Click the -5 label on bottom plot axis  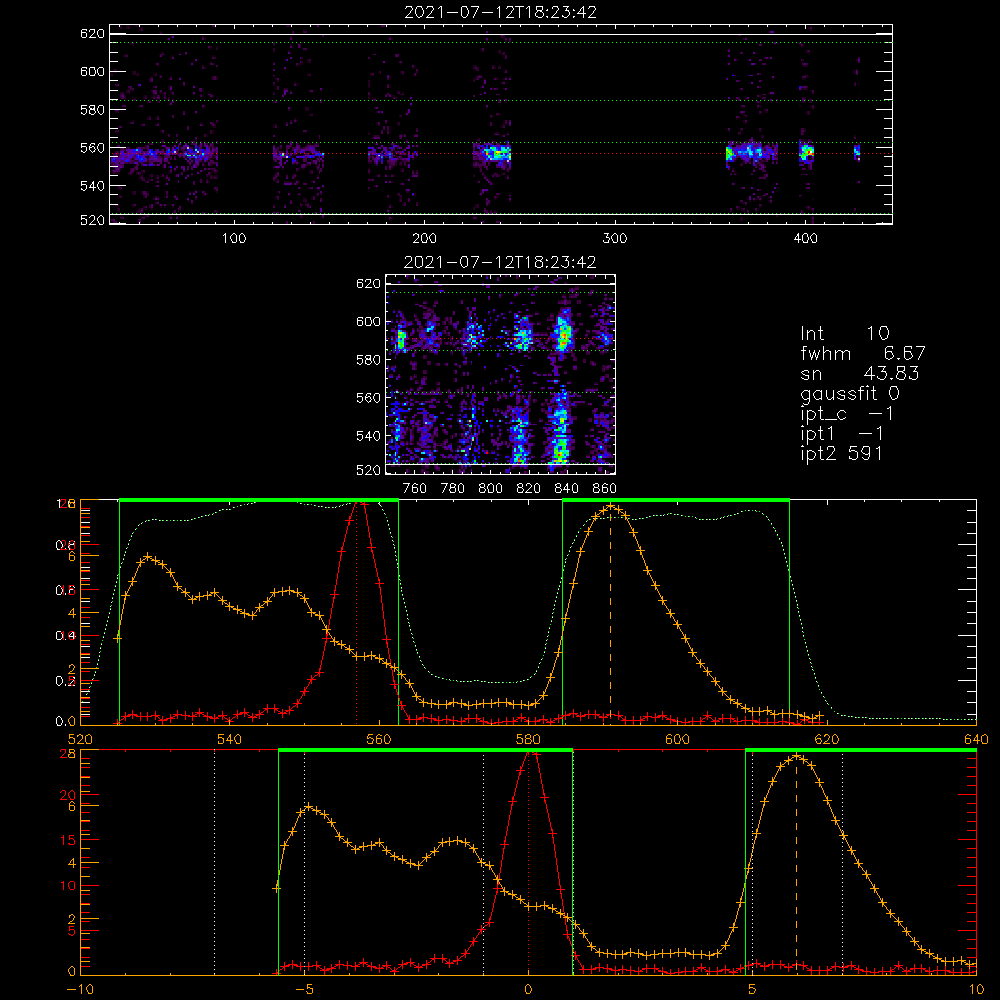(304, 990)
